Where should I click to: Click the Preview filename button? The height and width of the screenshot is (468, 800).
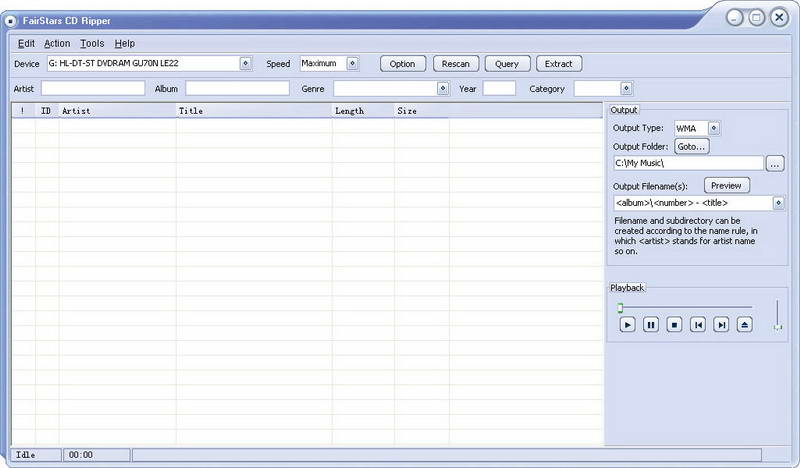[727, 186]
